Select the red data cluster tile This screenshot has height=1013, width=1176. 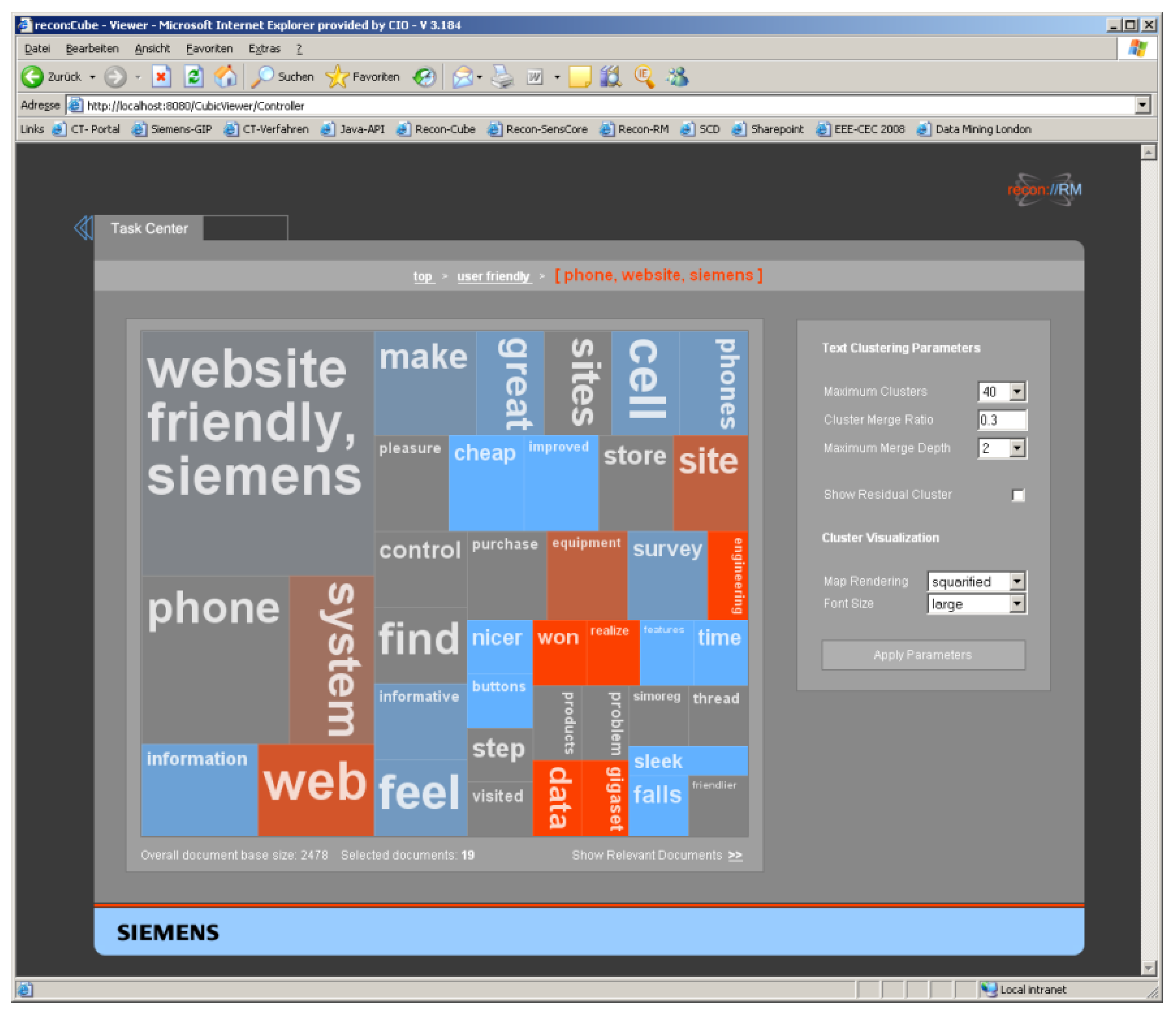point(557,799)
